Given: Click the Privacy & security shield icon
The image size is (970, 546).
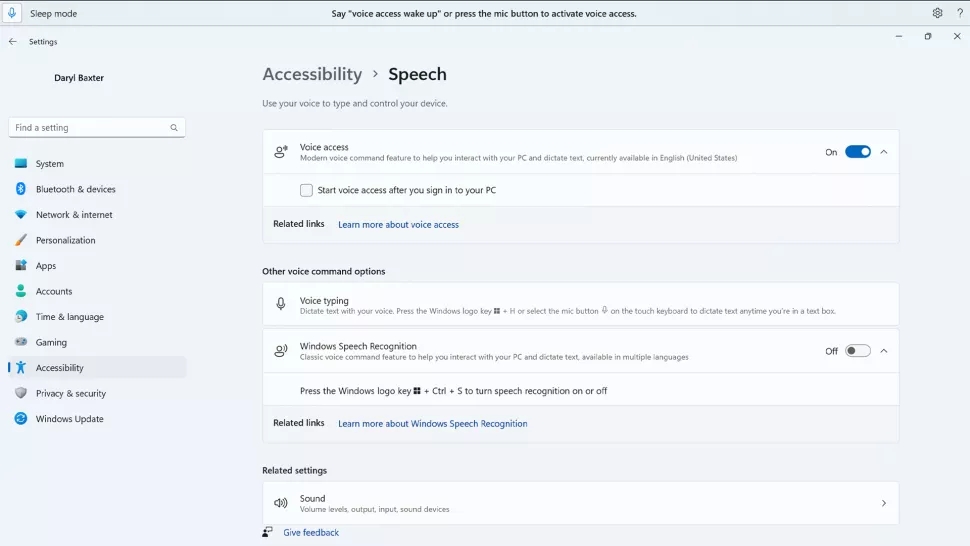Looking at the screenshot, I should click(x=21, y=393).
